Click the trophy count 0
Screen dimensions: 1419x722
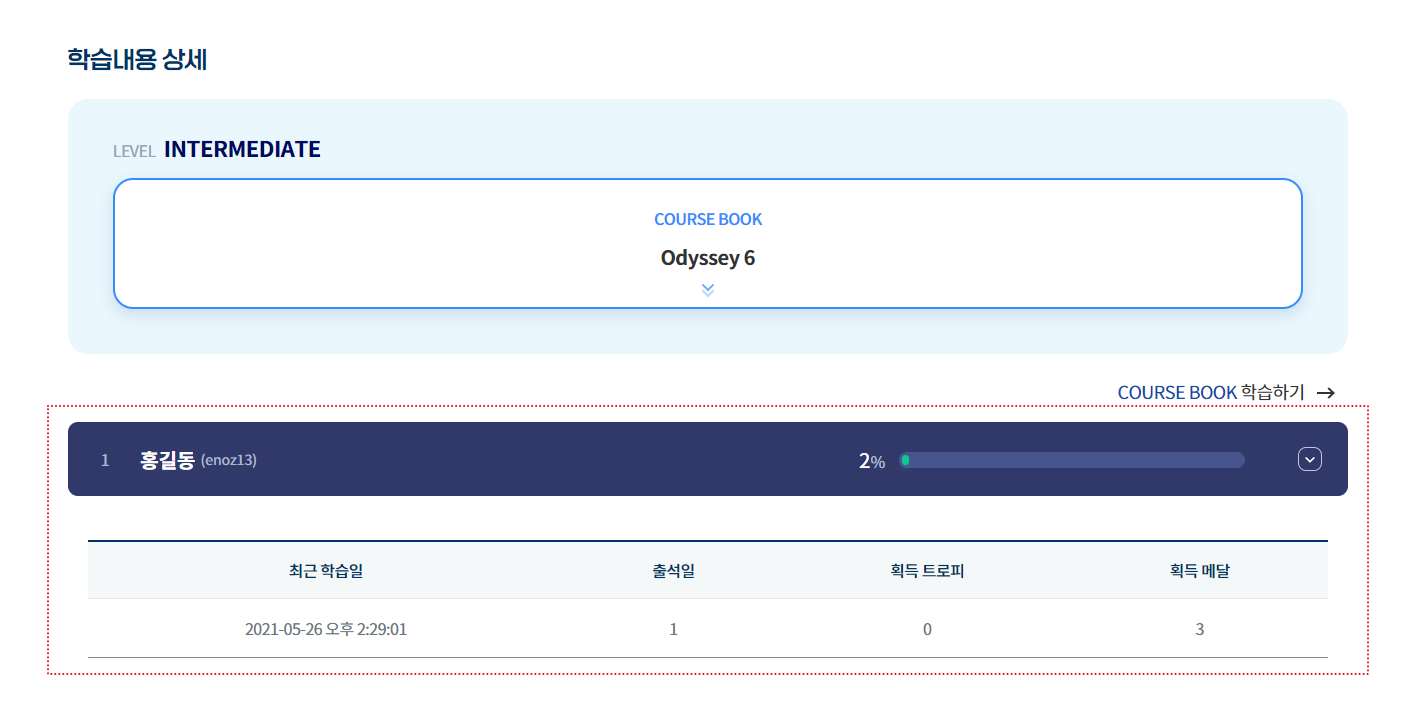(927, 629)
